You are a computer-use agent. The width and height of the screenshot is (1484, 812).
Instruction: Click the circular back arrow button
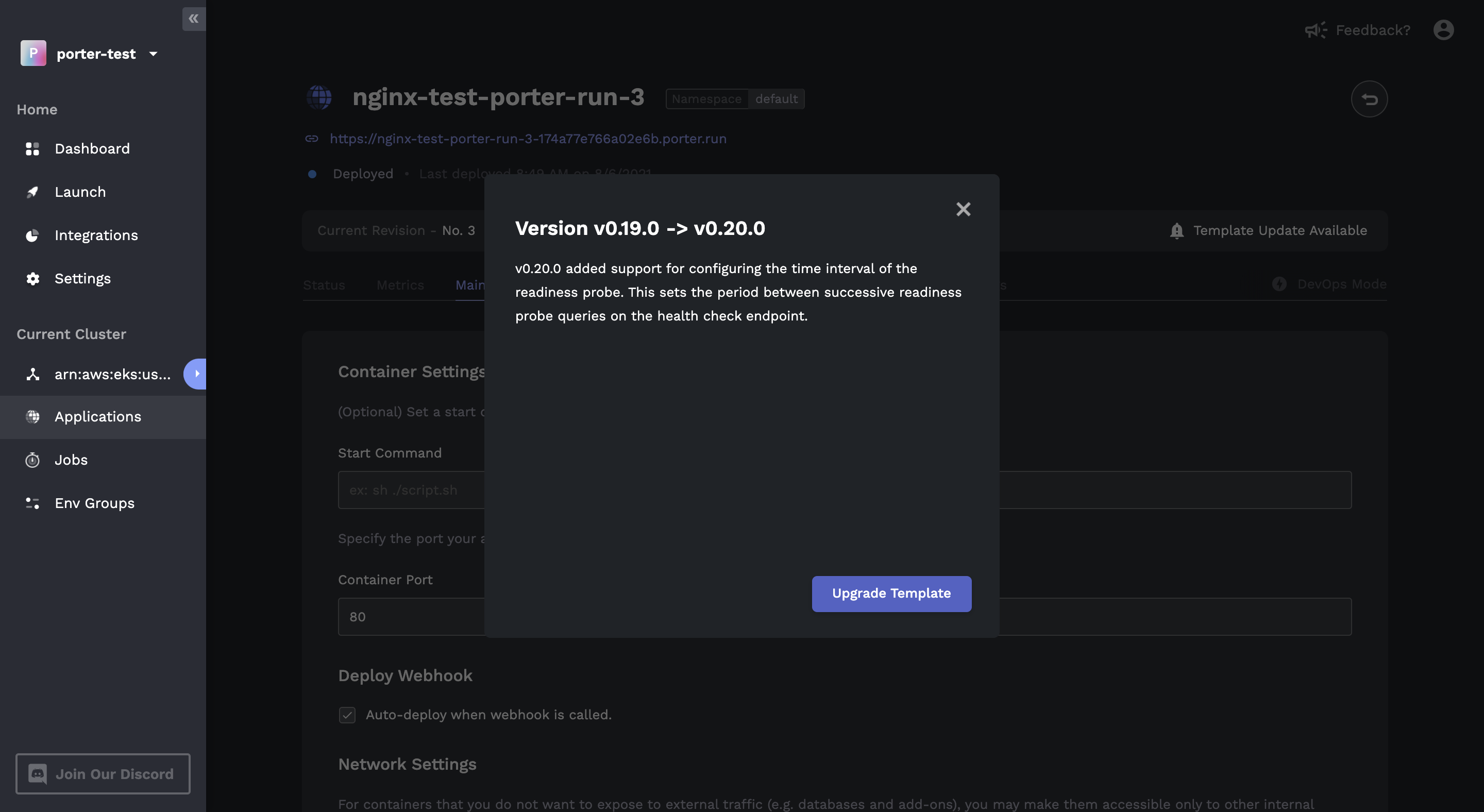pyautogui.click(x=1369, y=99)
